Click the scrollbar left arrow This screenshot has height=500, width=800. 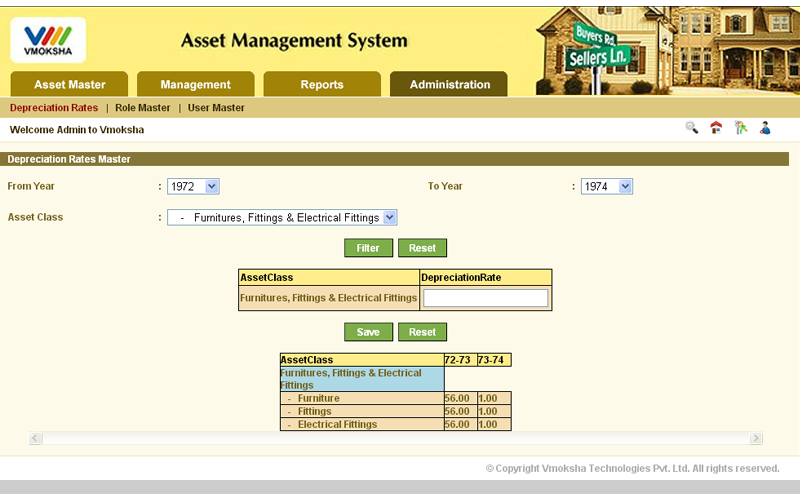(x=35, y=438)
